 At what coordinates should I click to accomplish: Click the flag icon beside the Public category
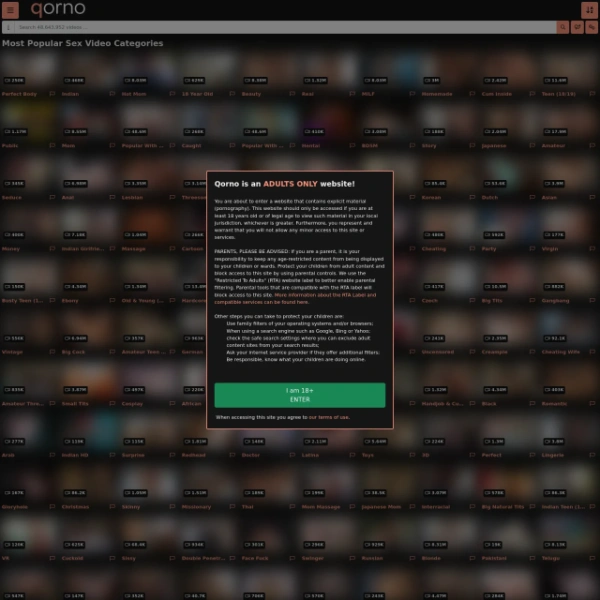tap(52, 145)
